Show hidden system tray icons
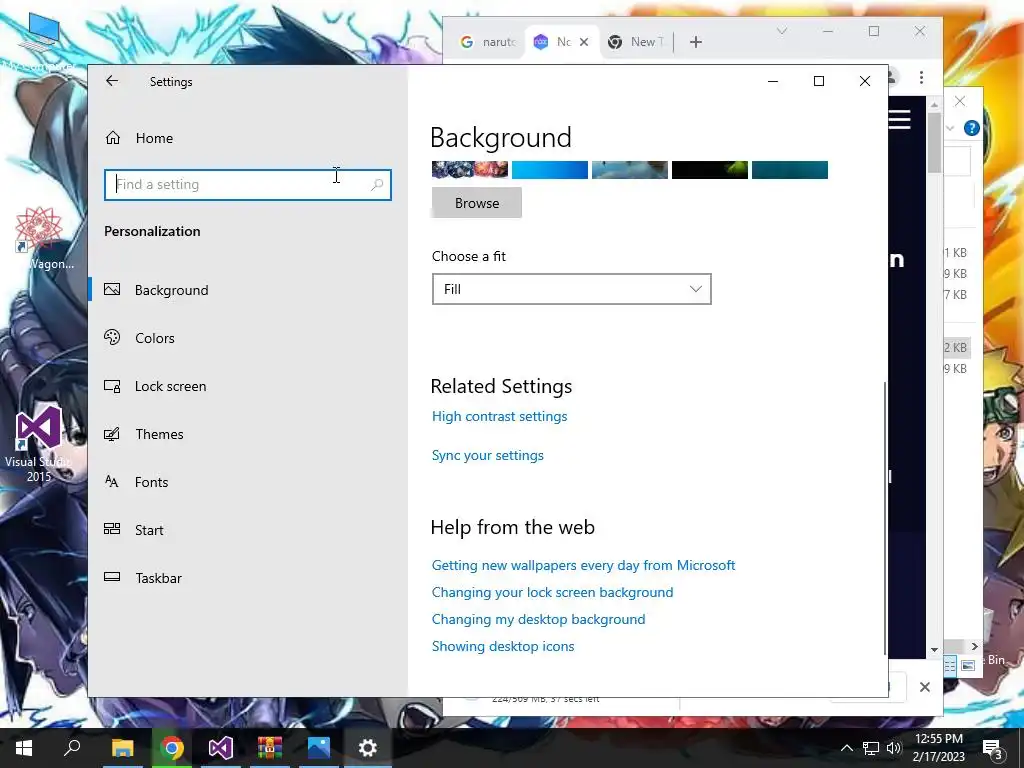The width and height of the screenshot is (1024, 768). coord(846,748)
